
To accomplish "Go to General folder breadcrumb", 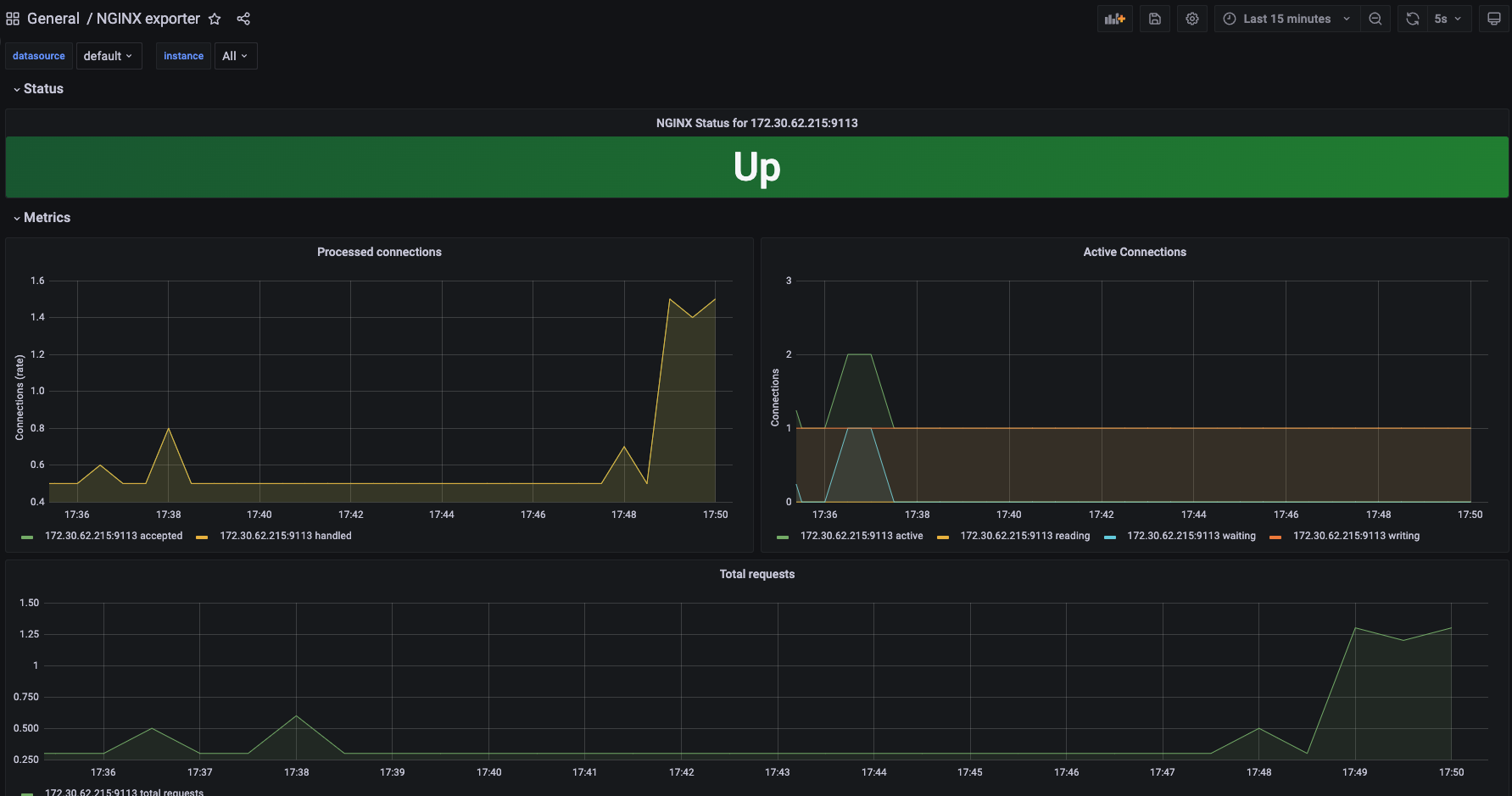I will pyautogui.click(x=53, y=19).
